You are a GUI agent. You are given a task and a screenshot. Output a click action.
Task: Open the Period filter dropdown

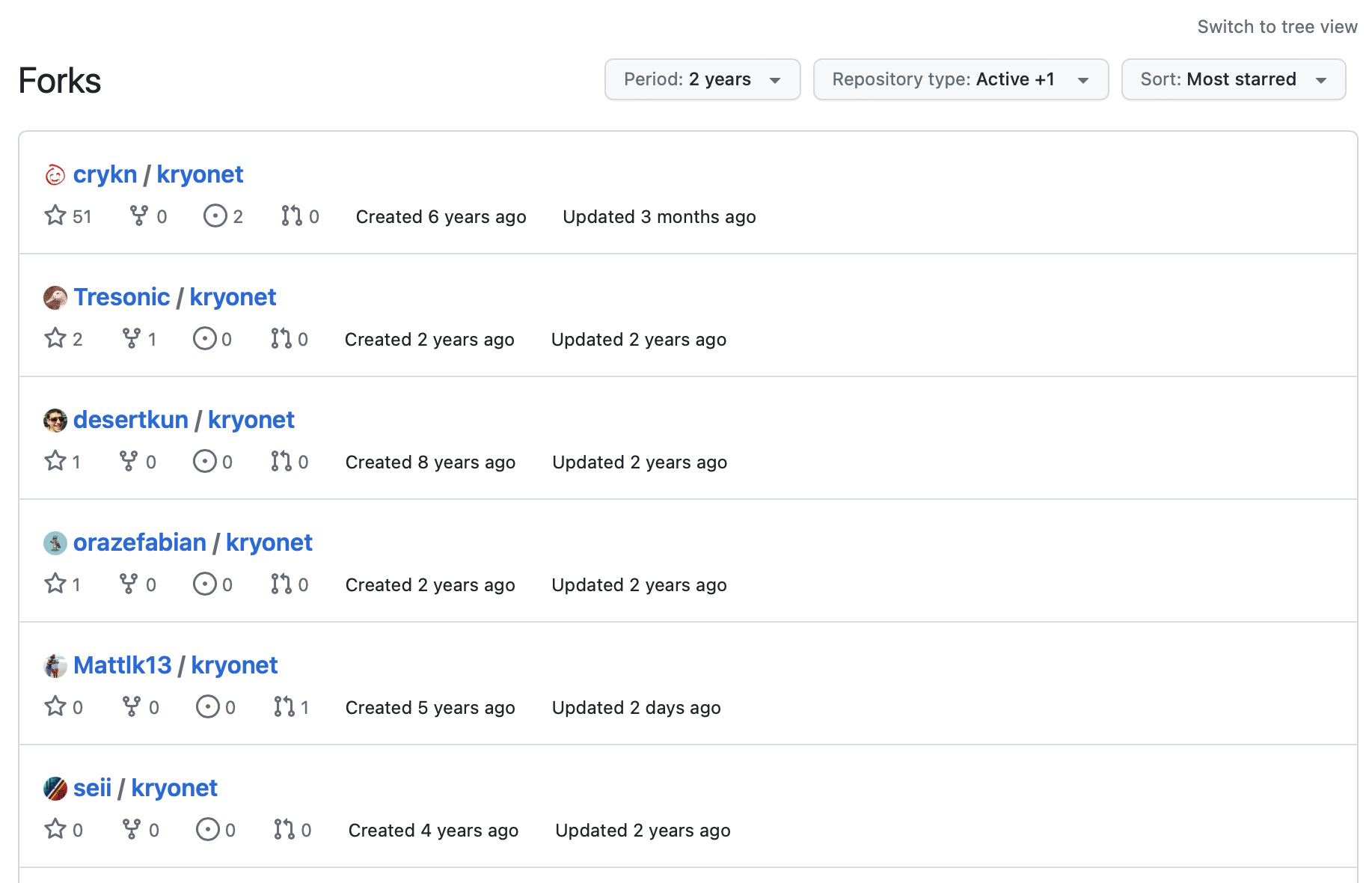click(x=702, y=79)
